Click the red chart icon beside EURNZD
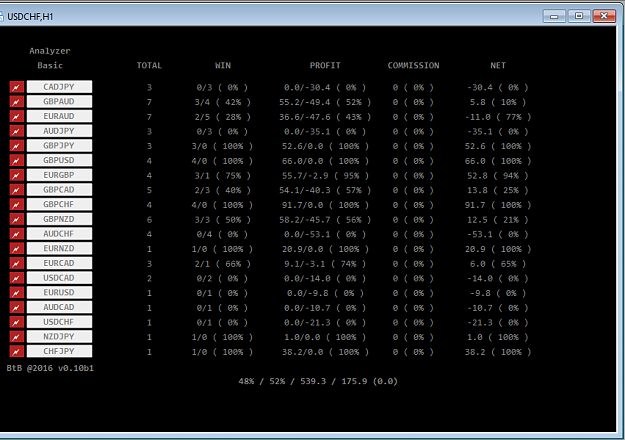625x440 pixels. [17, 248]
